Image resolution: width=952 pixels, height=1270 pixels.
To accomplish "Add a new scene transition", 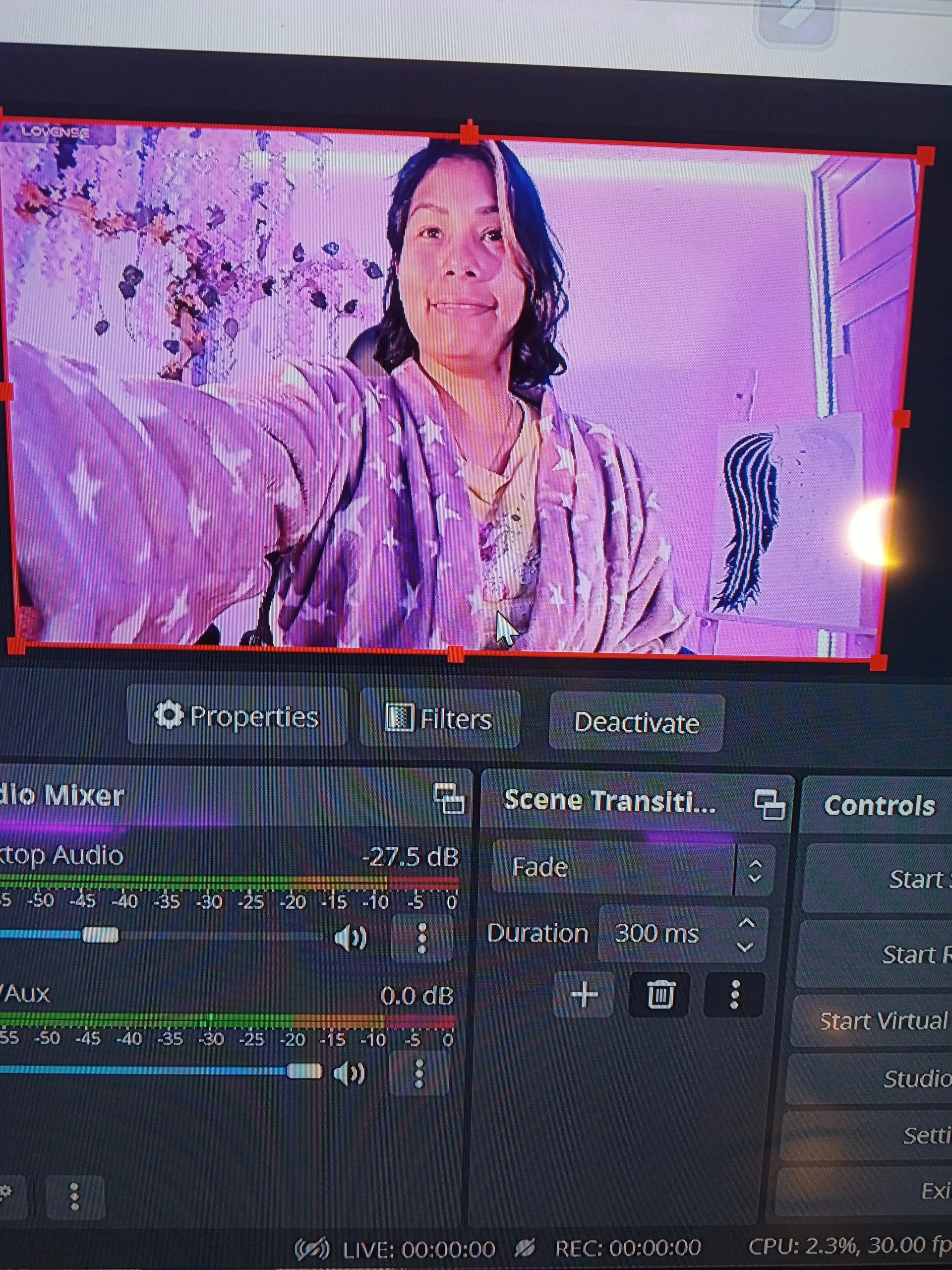I will click(x=584, y=994).
